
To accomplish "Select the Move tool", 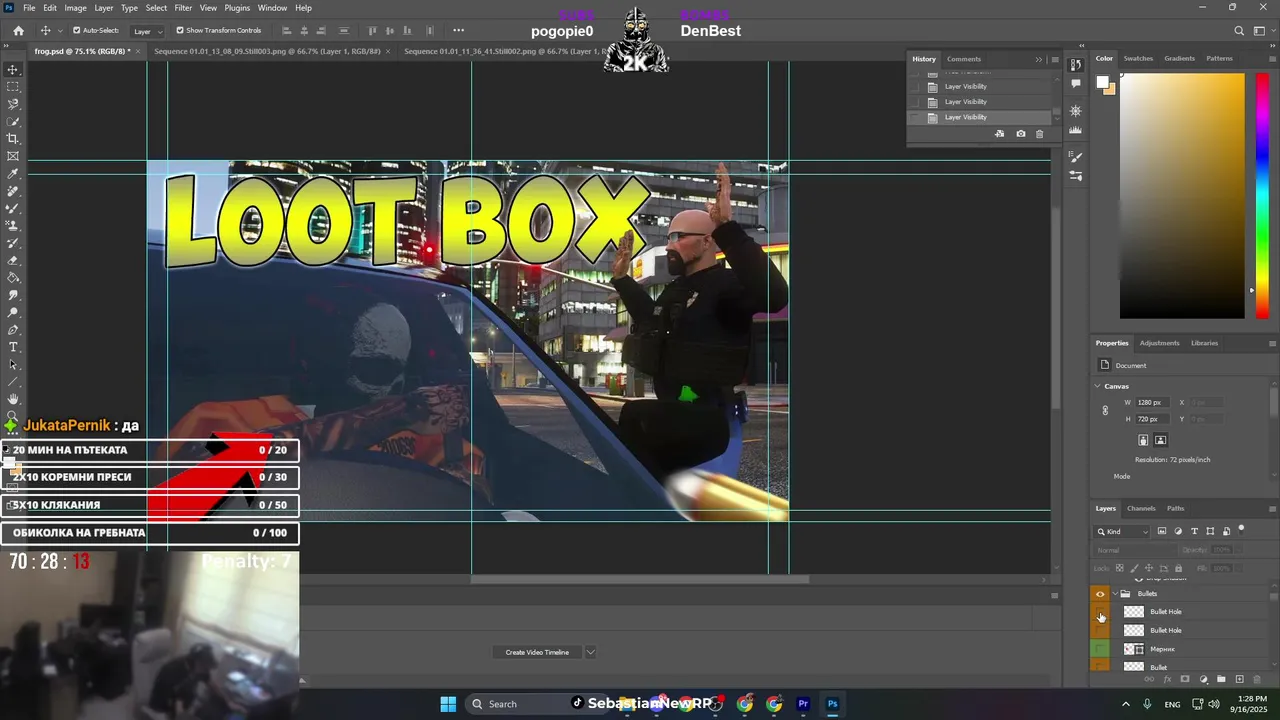I will (x=13, y=69).
